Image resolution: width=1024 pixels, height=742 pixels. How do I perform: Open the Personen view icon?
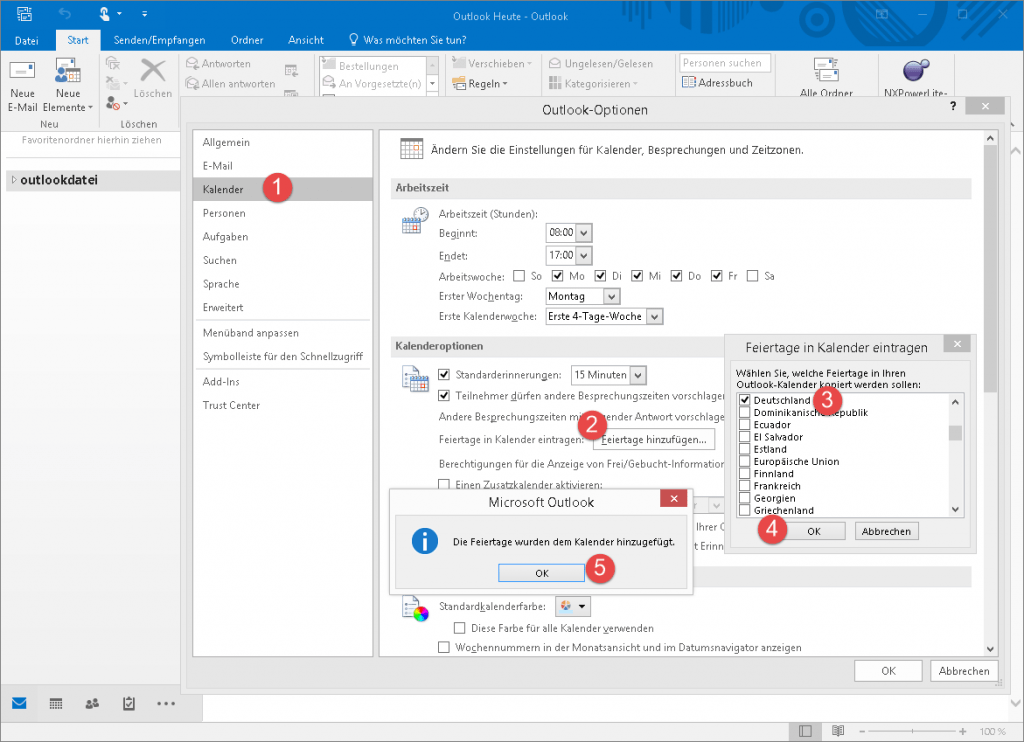[92, 703]
